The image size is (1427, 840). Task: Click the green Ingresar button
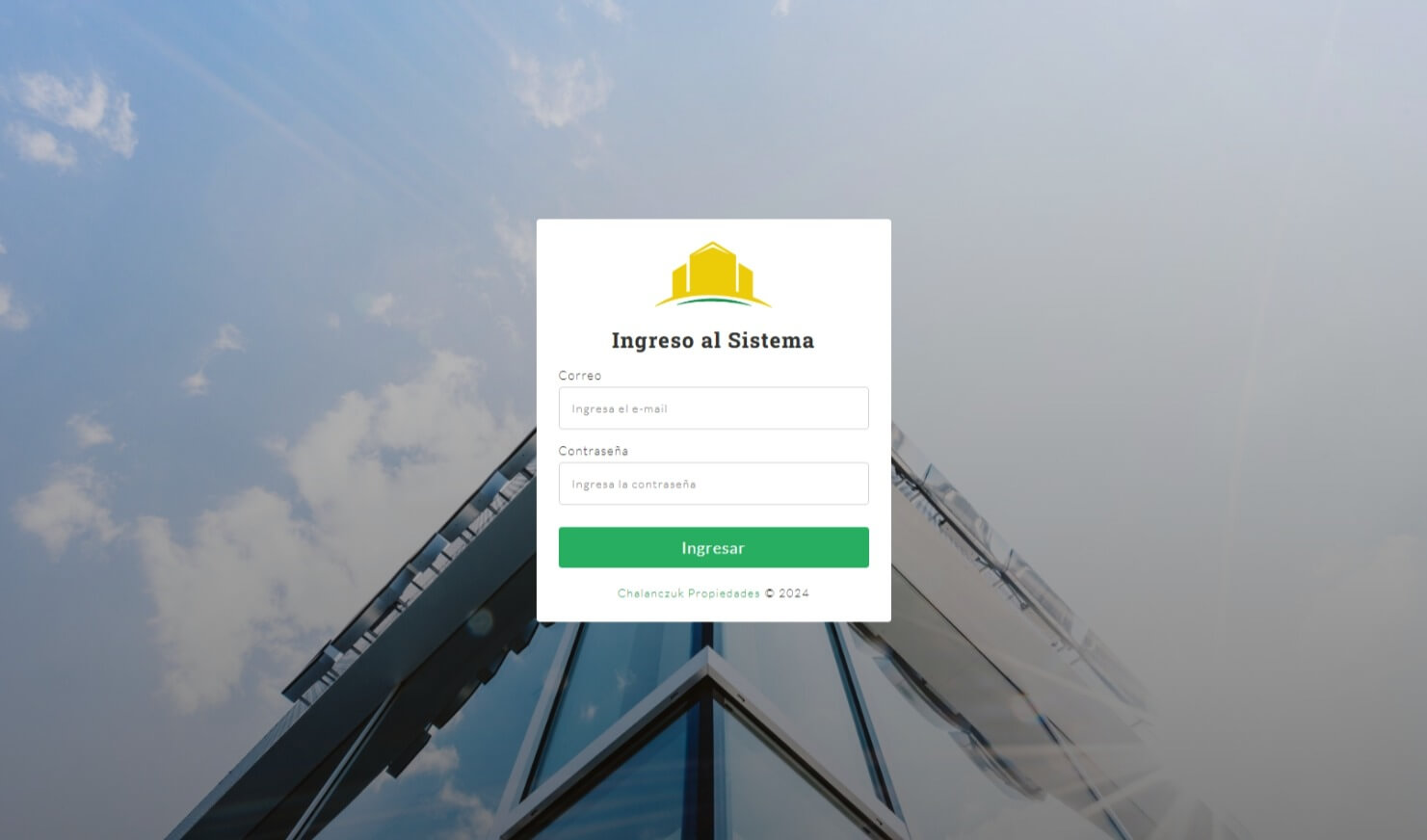(713, 547)
